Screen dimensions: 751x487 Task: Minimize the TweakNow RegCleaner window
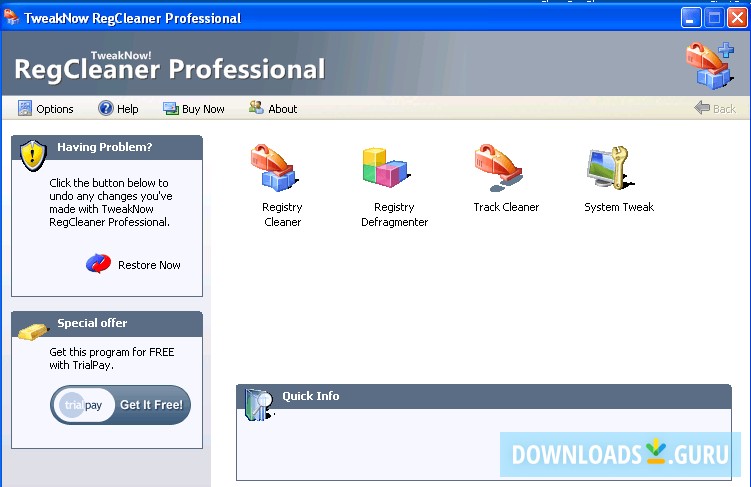[x=691, y=18]
